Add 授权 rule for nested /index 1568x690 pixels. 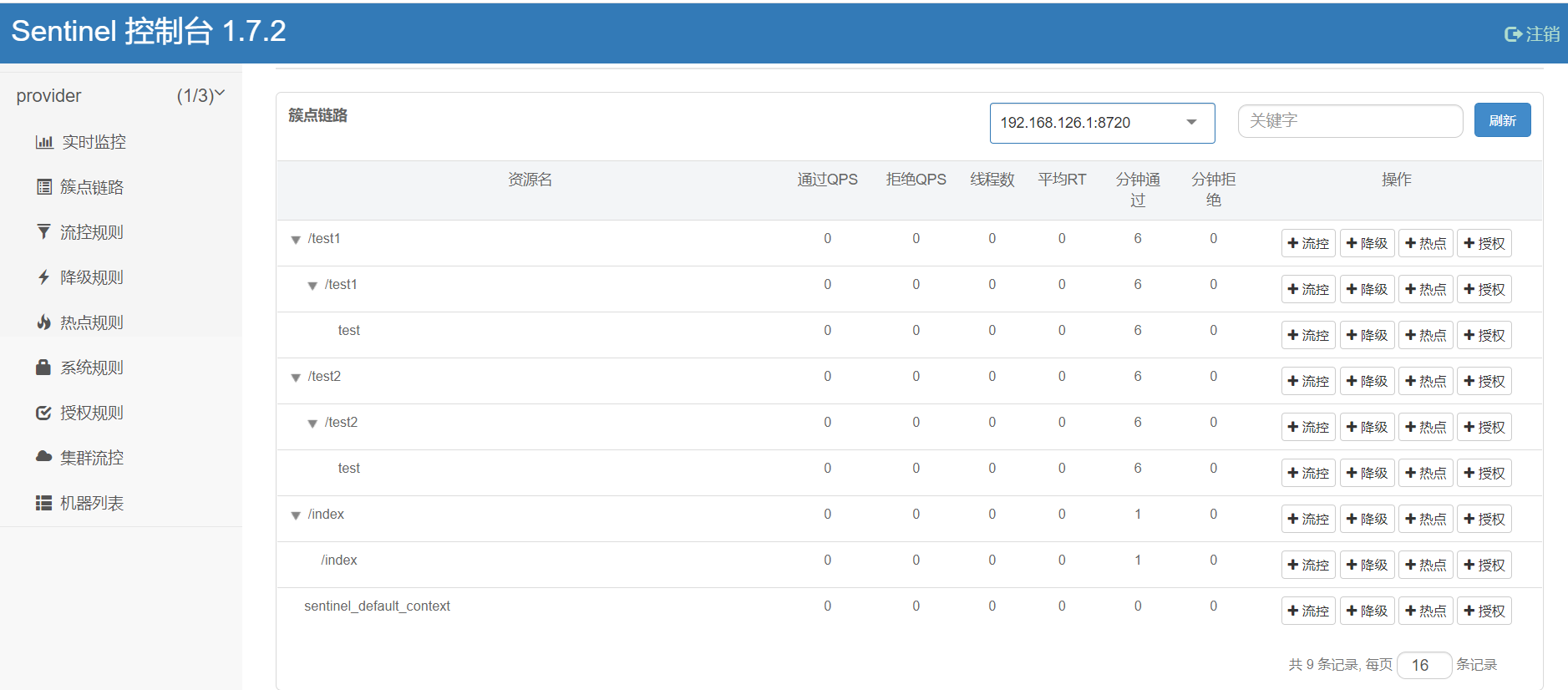(x=1484, y=565)
